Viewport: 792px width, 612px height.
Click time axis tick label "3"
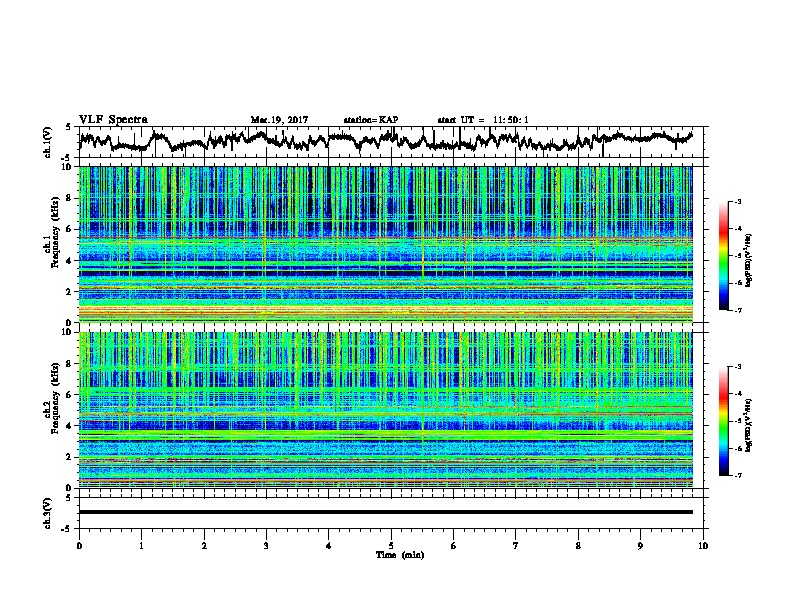tap(266, 546)
